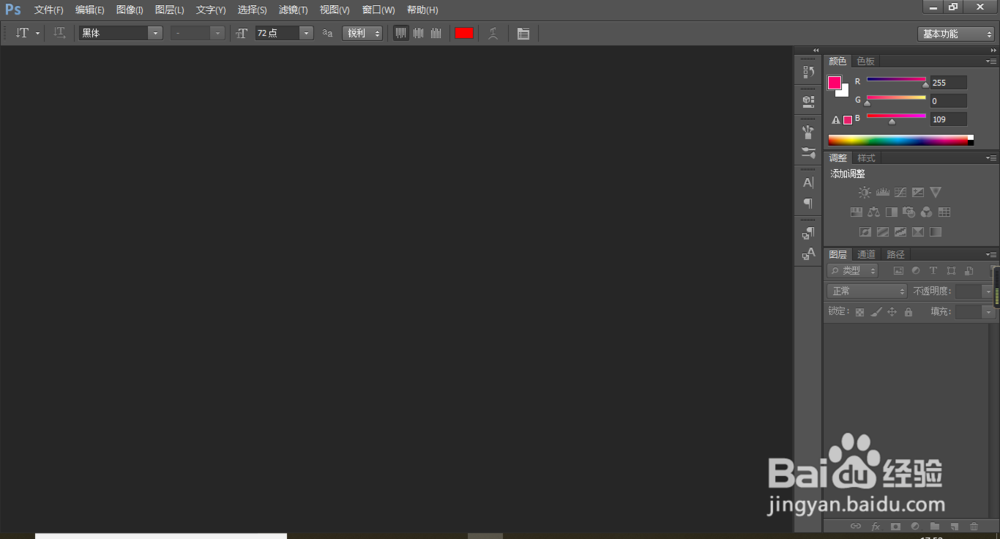The width and height of the screenshot is (1000, 539).
Task: Open the character and paragraph panels toggle
Action: coord(523,34)
